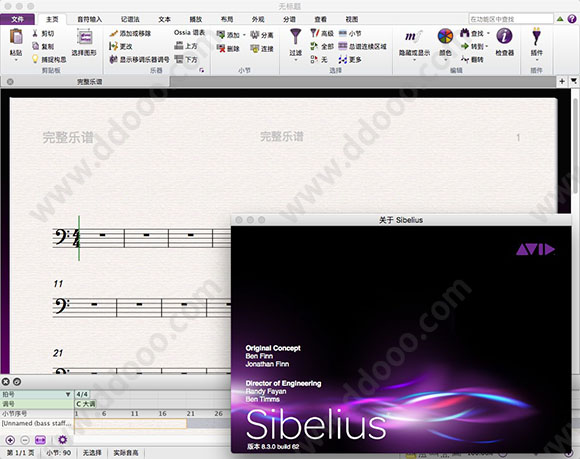Click the find-in-ribbon search field

point(511,19)
